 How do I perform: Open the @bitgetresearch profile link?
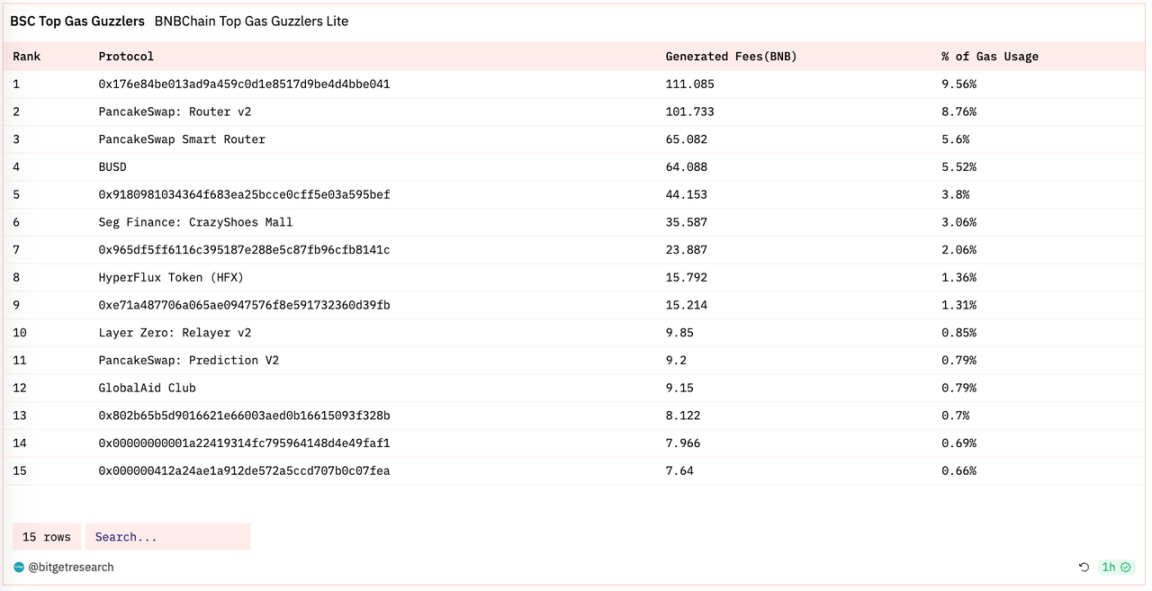coord(70,567)
